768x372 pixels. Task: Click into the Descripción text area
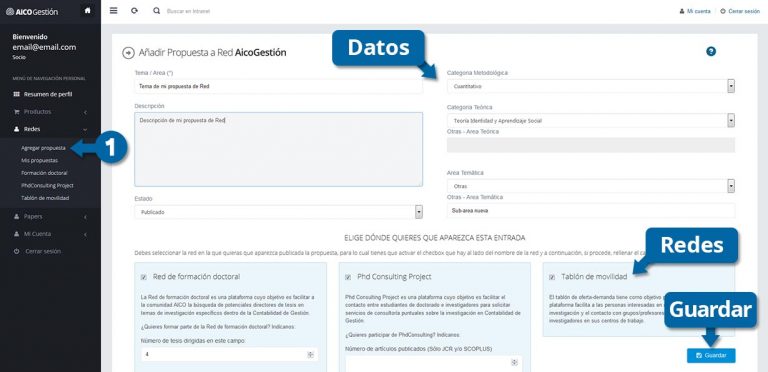click(278, 149)
